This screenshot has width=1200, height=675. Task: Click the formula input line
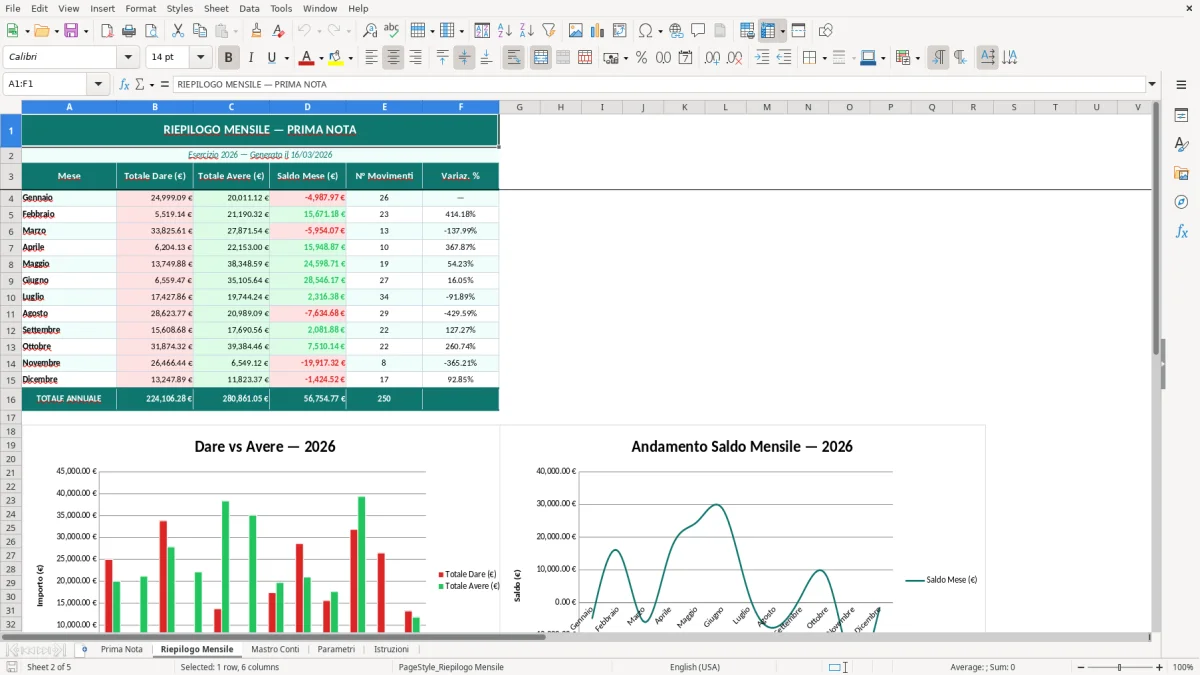(658, 84)
